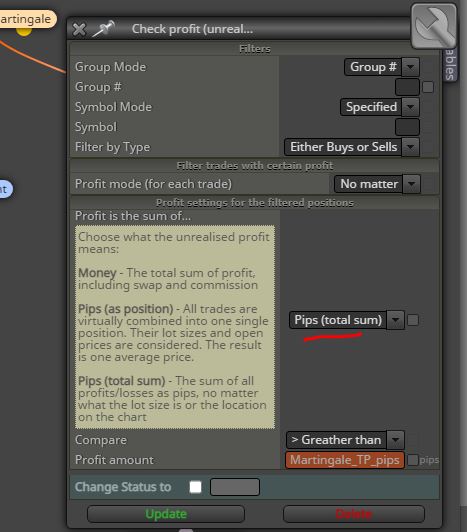Image resolution: width=467 pixels, height=532 pixels.
Task: Toggle the pips checkbox
Action: pos(412,460)
